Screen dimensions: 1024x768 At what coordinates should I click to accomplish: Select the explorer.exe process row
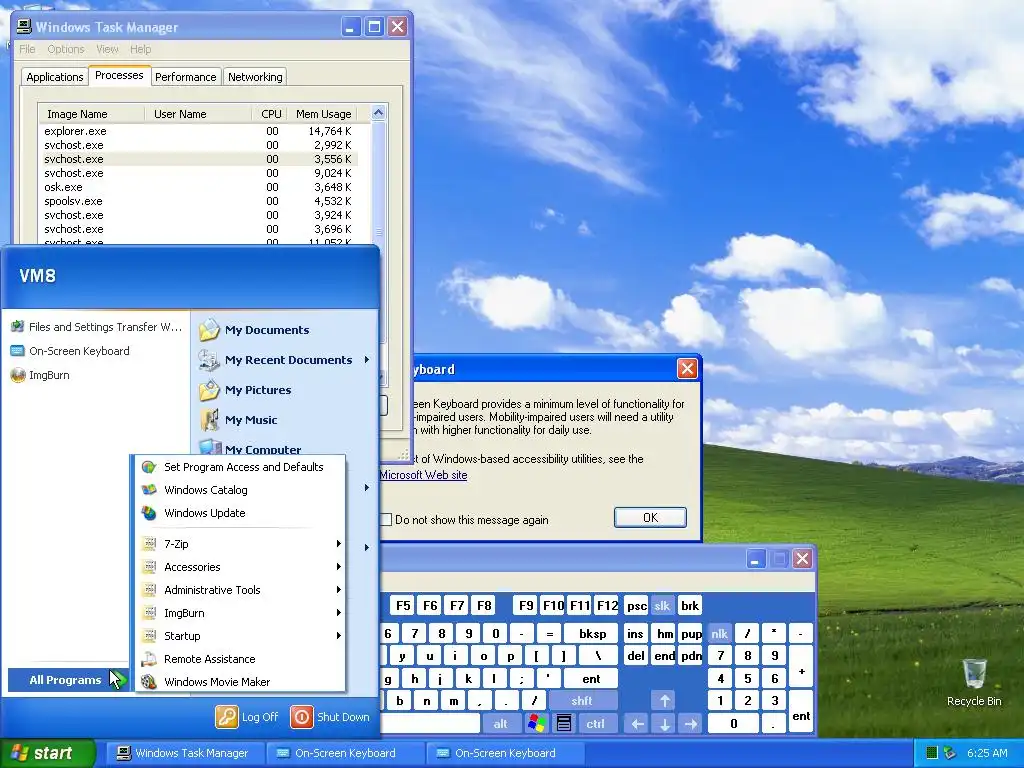(198, 131)
